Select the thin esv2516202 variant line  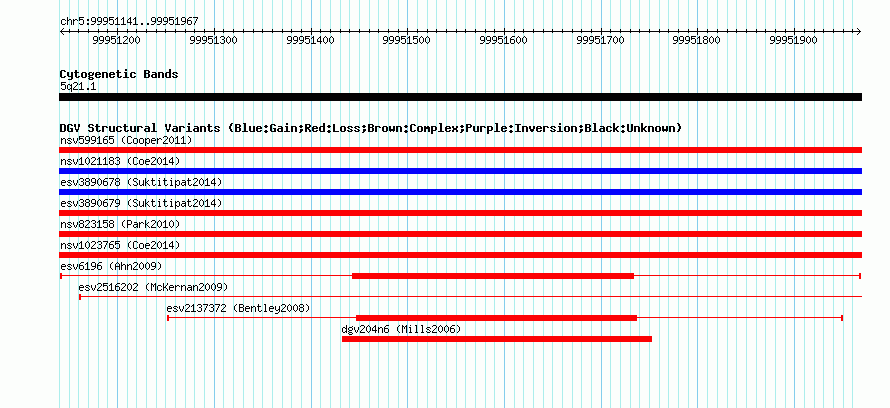point(471,296)
